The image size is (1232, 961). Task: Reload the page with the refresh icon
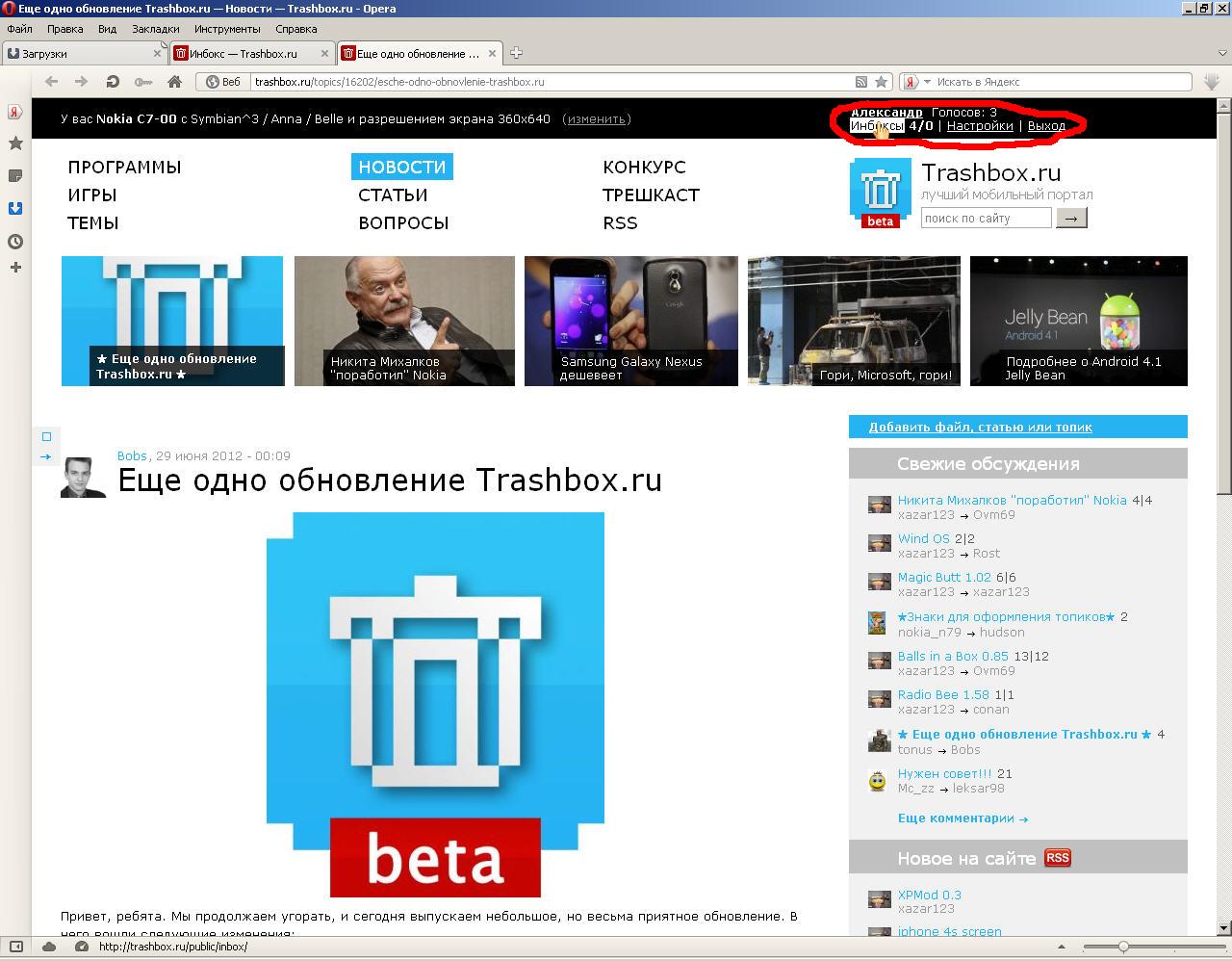pyautogui.click(x=113, y=82)
